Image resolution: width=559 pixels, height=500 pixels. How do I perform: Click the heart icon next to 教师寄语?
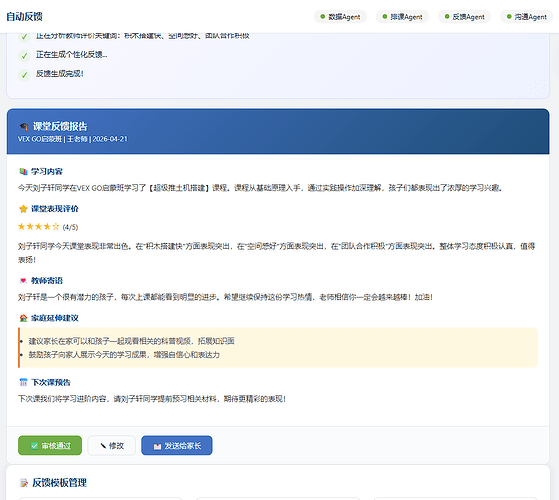tap(23, 281)
